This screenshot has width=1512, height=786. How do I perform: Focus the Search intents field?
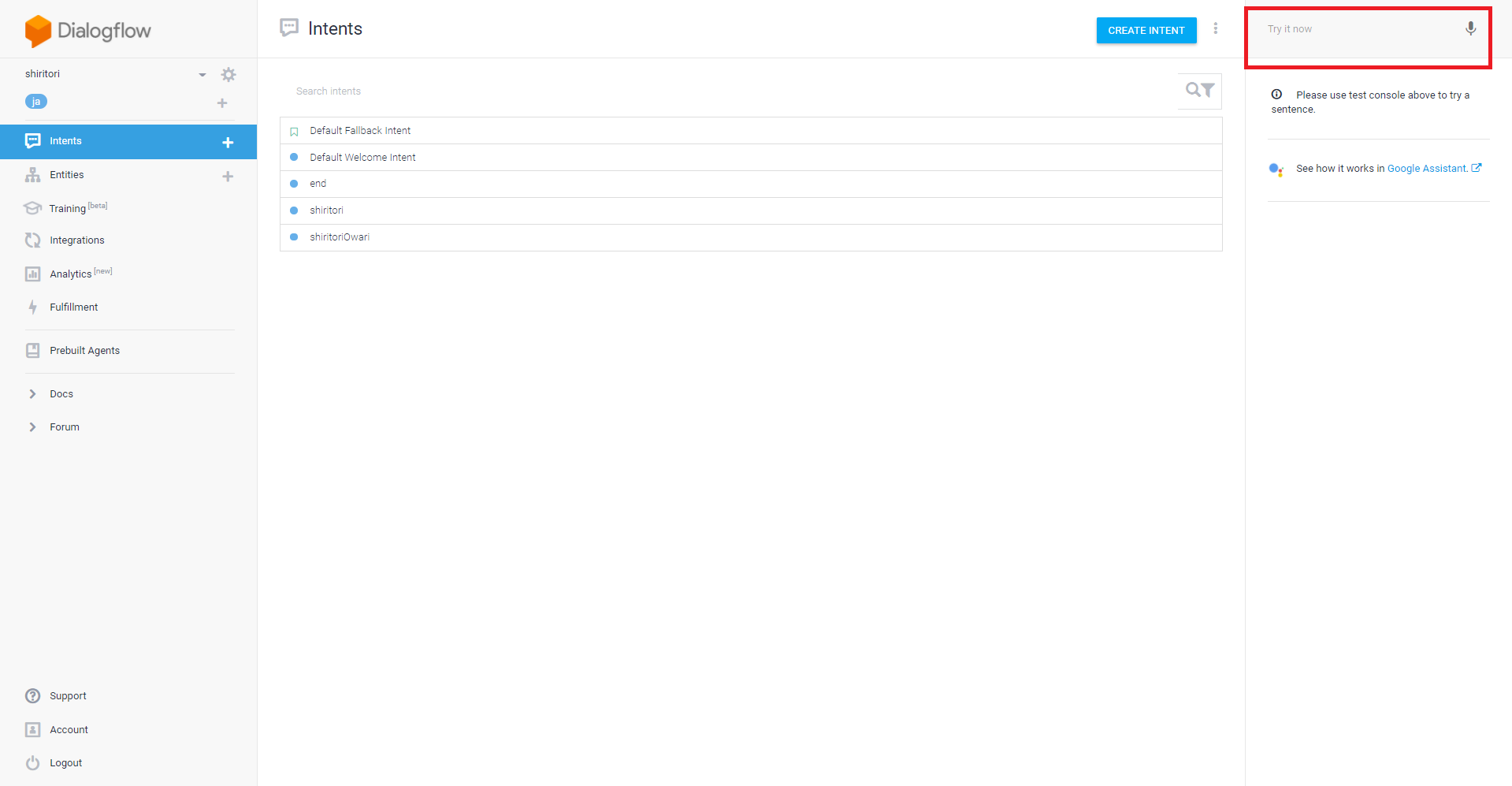click(x=725, y=91)
